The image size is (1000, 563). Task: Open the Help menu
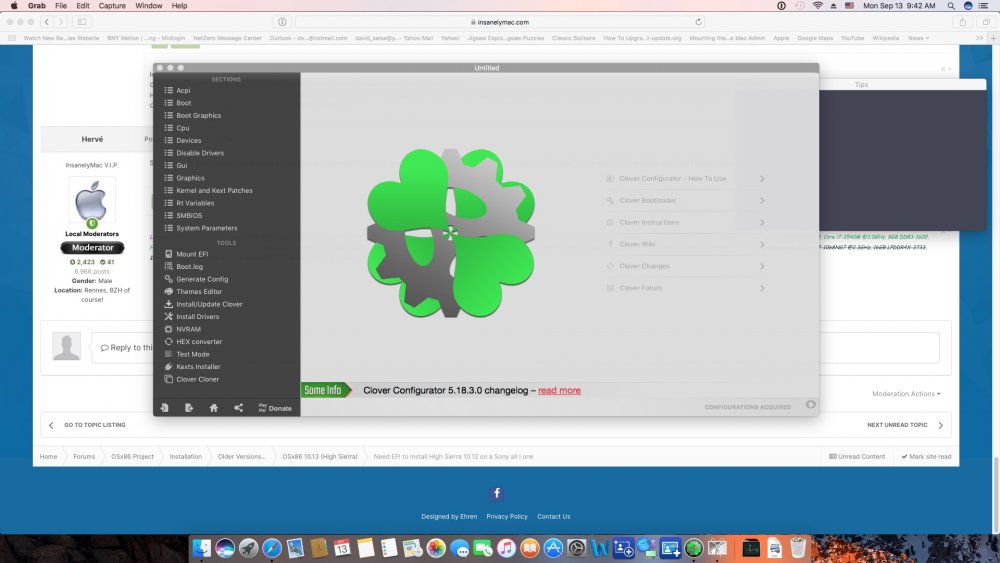tap(179, 6)
